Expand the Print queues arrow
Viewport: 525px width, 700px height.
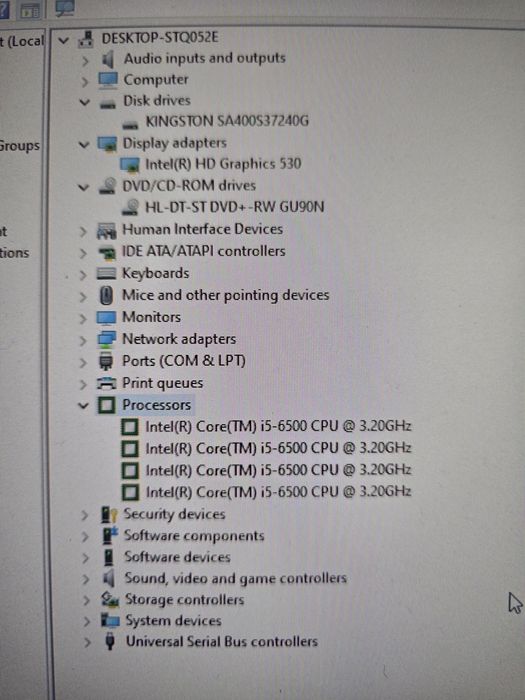pyautogui.click(x=83, y=384)
